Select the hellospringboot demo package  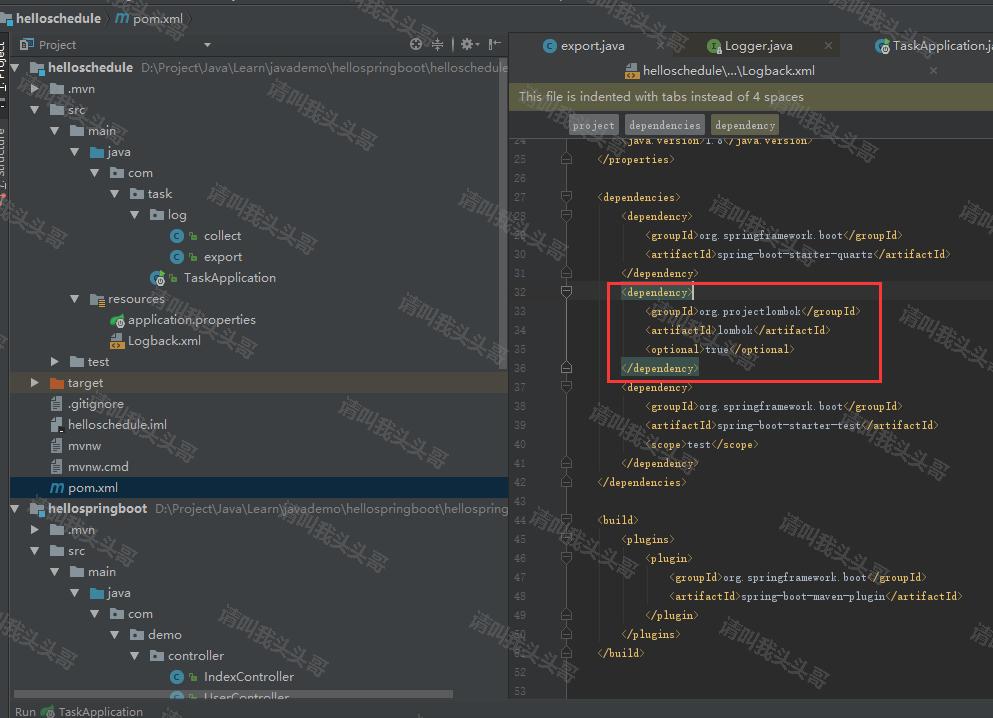point(165,634)
